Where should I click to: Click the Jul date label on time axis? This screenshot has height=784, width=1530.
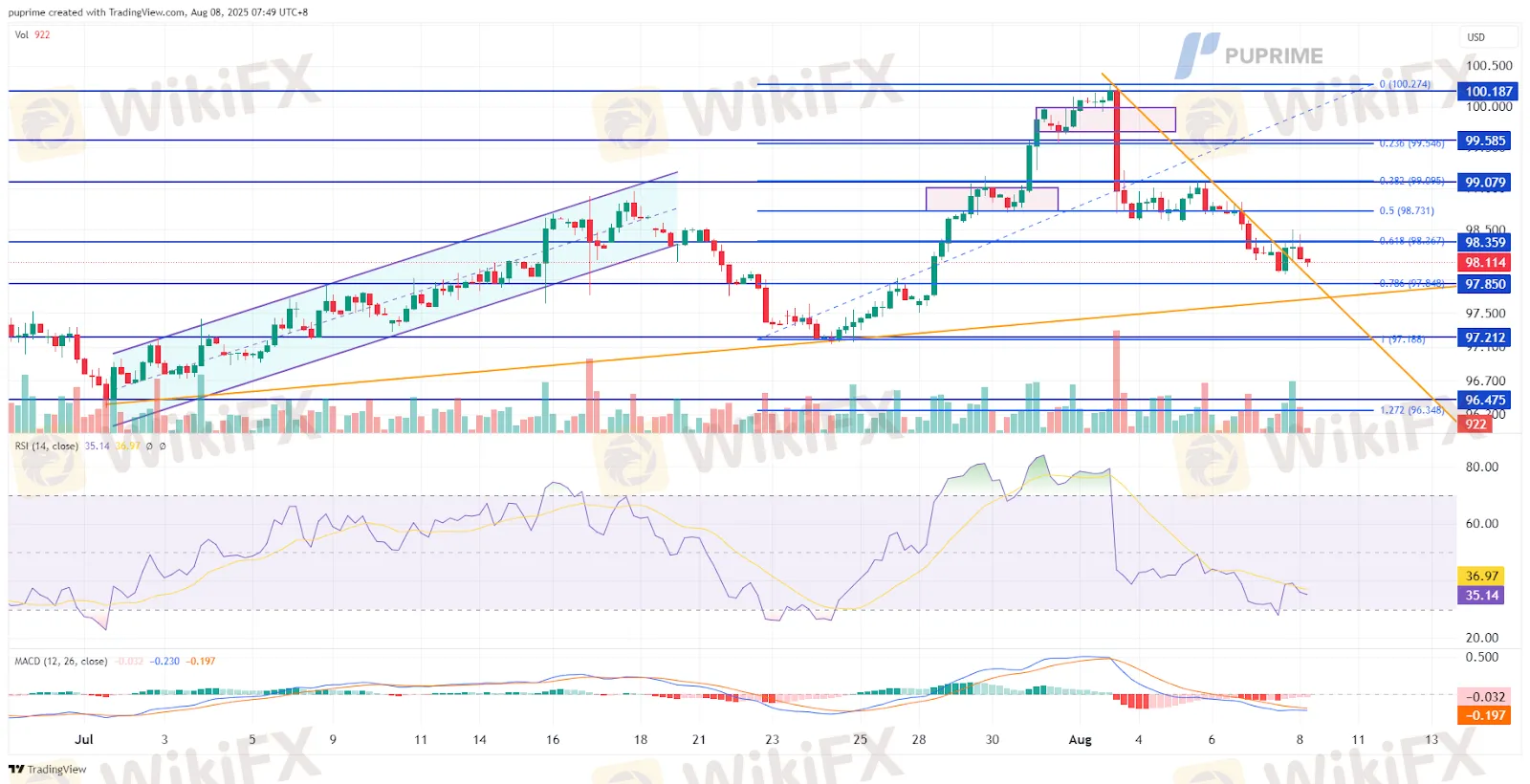tap(84, 739)
